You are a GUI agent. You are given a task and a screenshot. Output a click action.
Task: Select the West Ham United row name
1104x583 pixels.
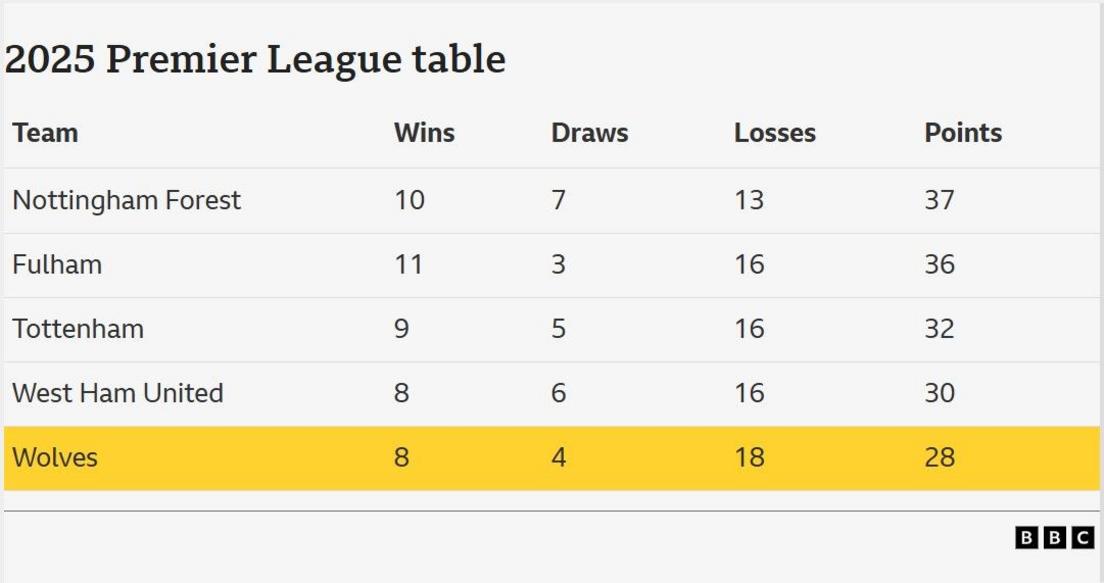click(117, 393)
